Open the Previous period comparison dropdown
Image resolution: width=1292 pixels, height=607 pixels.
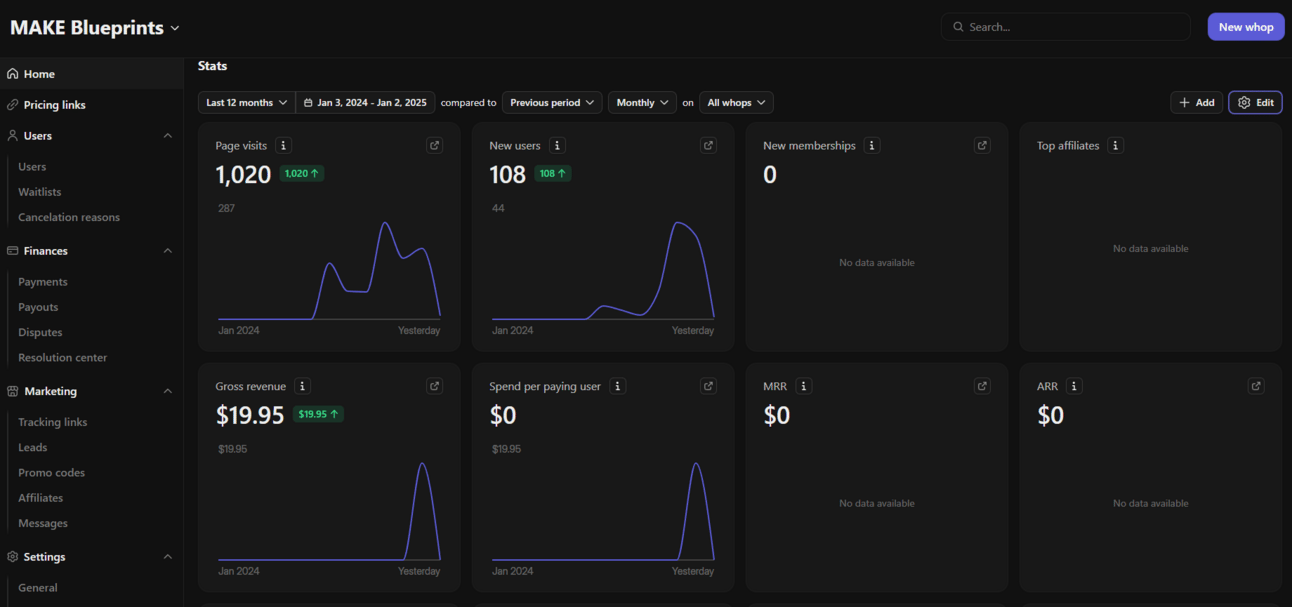click(552, 103)
